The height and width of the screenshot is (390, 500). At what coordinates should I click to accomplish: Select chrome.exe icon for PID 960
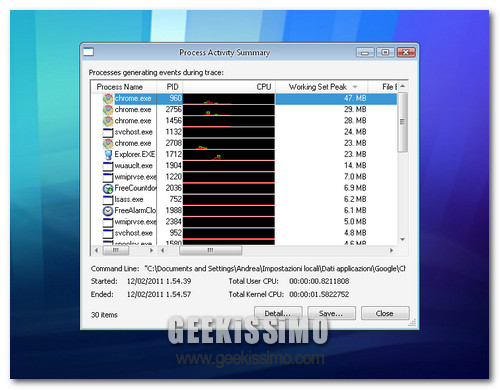[108, 99]
